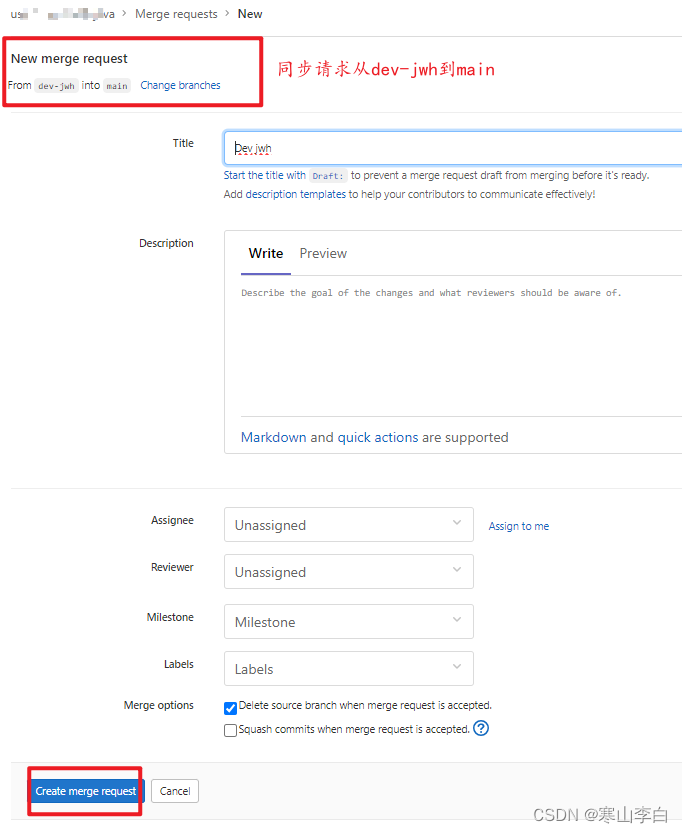Click Start the title with link

click(x=265, y=175)
